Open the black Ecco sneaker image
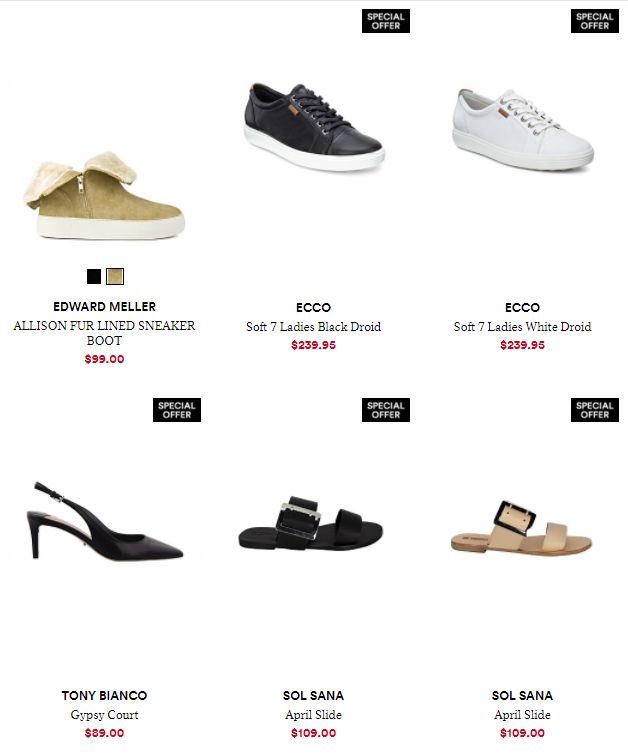Screen dimensions: 628x755 tap(314, 127)
